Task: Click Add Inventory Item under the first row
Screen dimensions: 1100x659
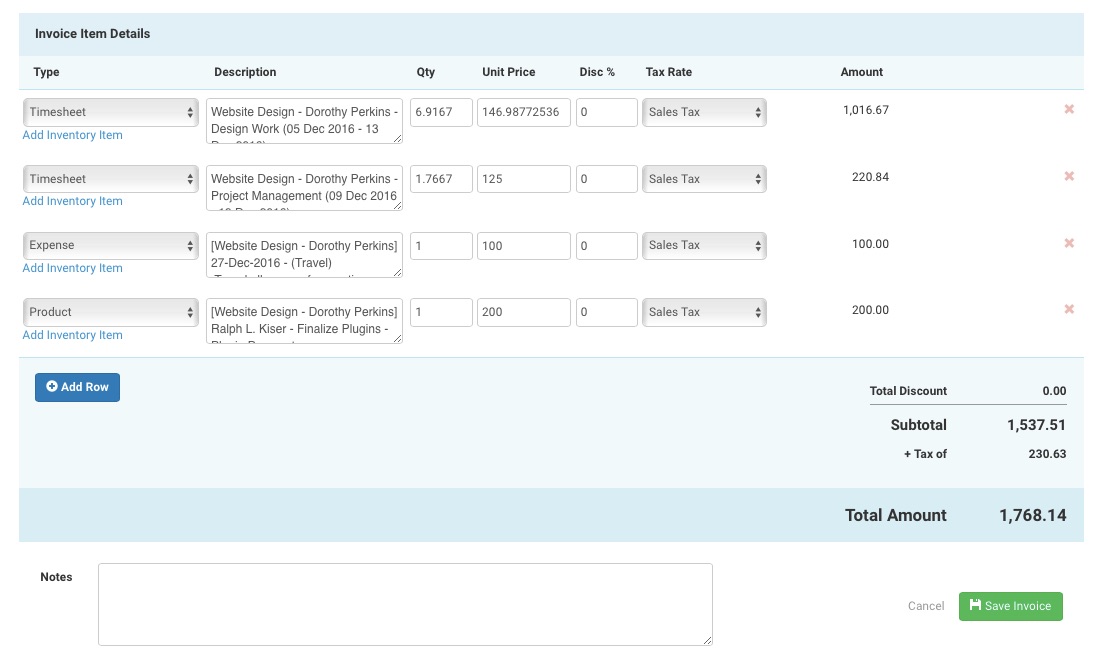Action: click(72, 135)
